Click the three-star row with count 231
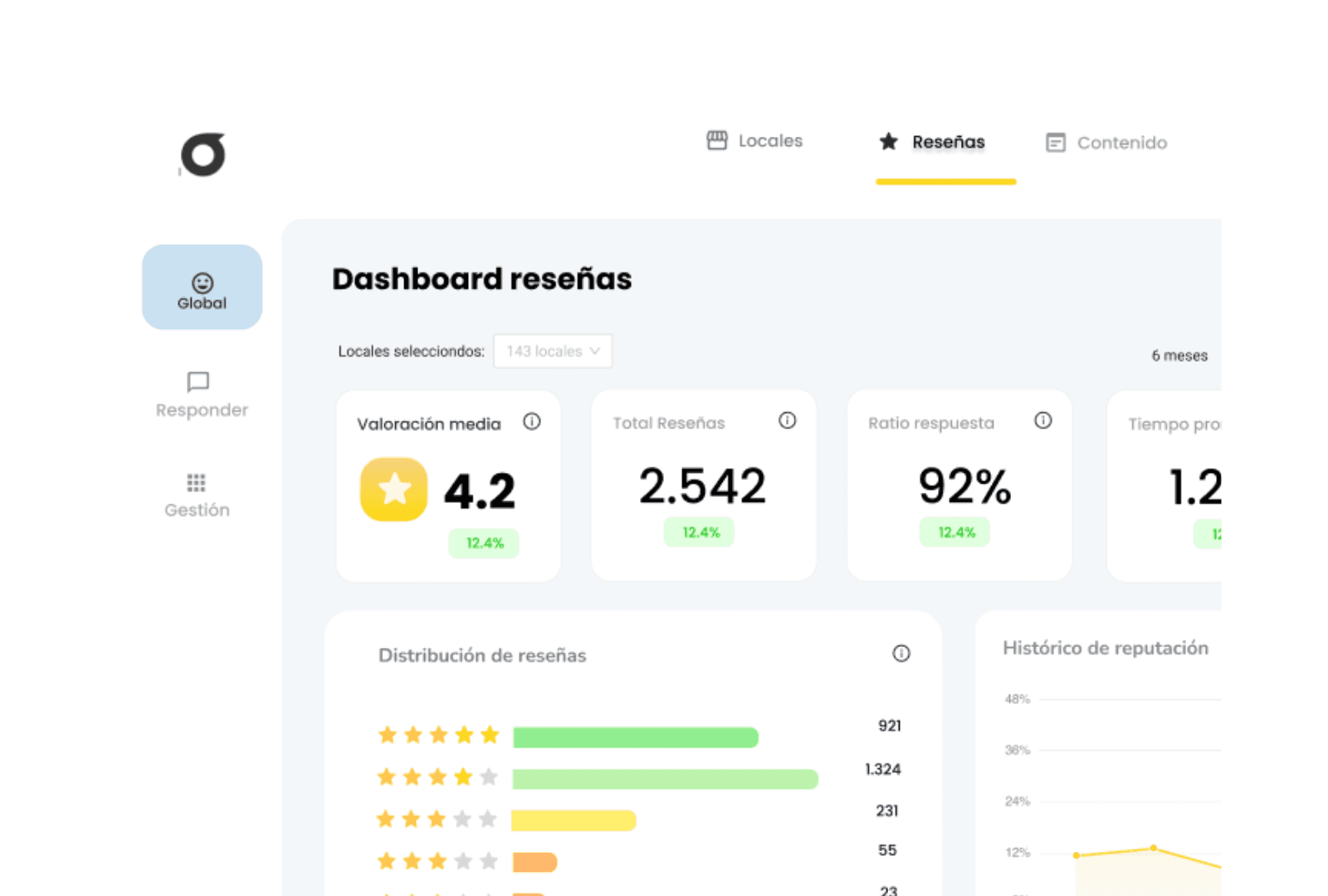The width and height of the screenshot is (1328, 896). pyautogui.click(x=437, y=820)
